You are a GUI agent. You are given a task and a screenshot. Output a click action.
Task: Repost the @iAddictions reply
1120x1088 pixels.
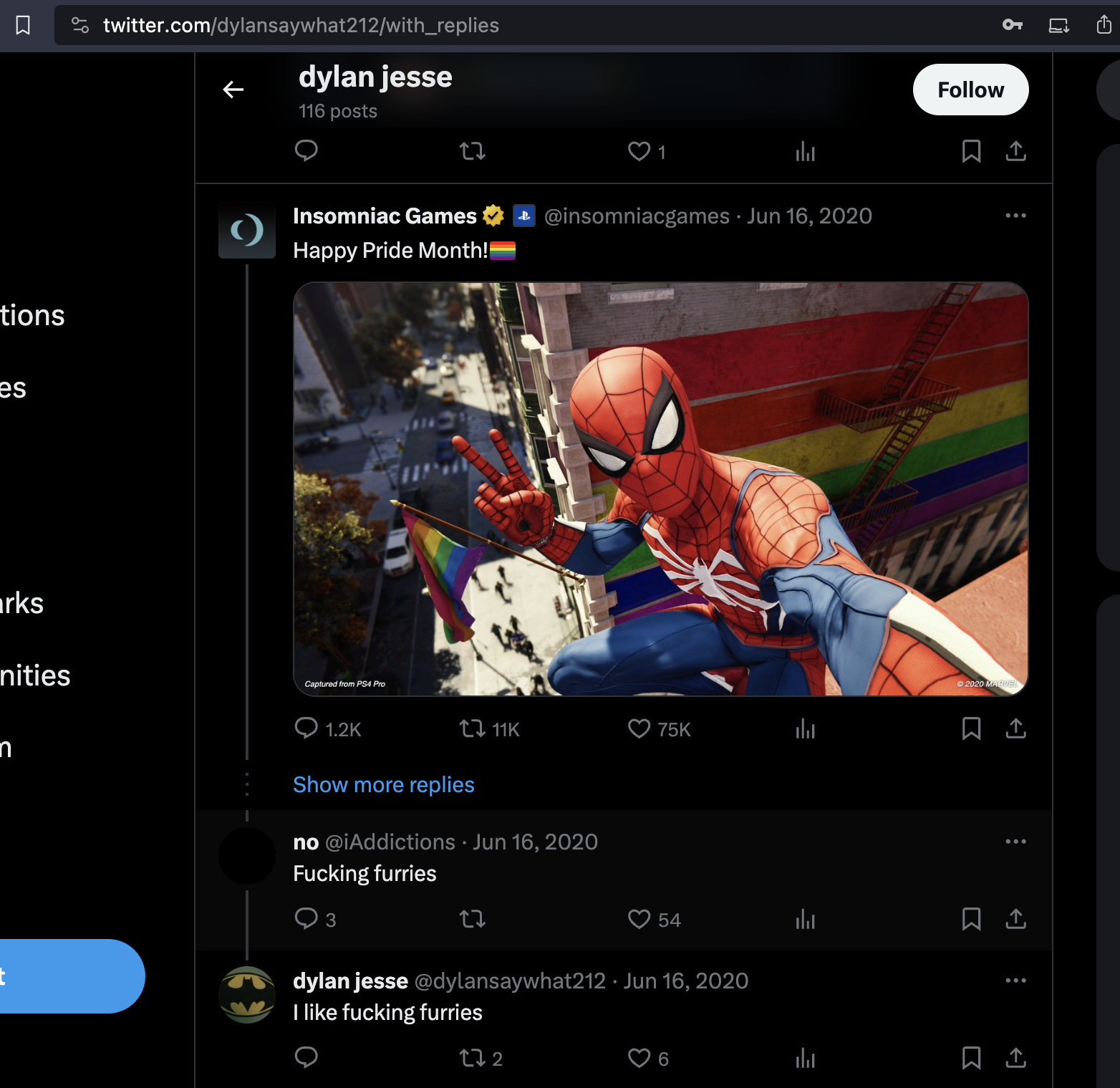click(473, 919)
